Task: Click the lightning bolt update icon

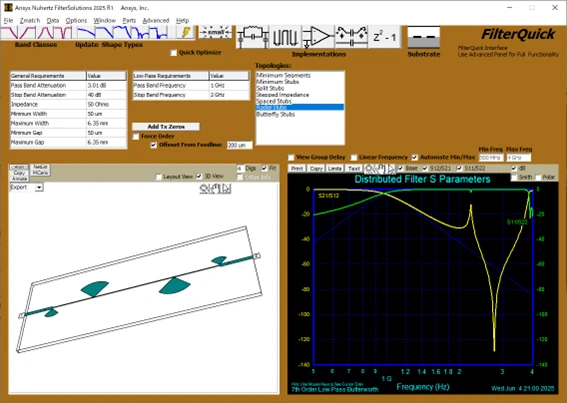Action: (185, 33)
